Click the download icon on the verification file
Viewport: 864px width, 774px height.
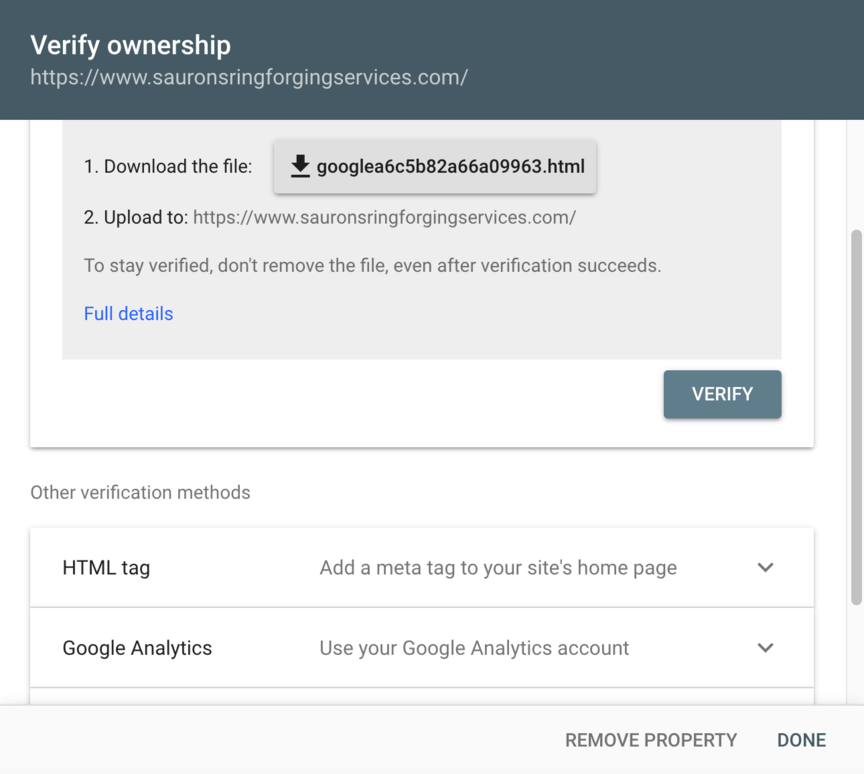coord(300,166)
